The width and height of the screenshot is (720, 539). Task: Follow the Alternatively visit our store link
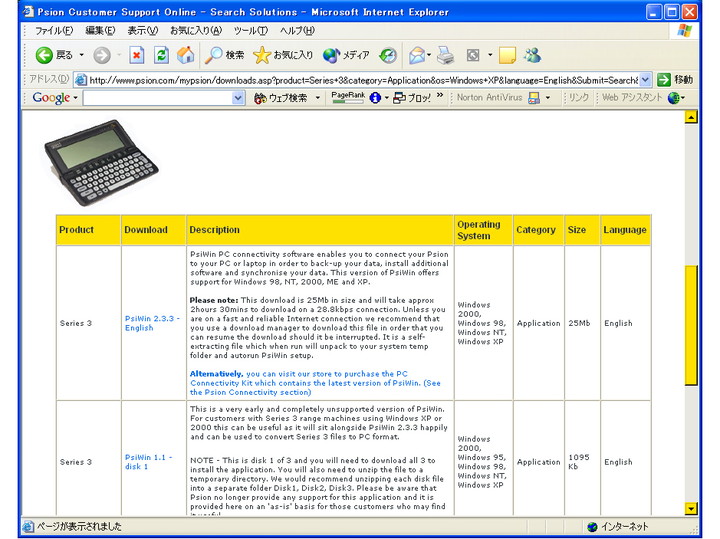click(x=315, y=383)
